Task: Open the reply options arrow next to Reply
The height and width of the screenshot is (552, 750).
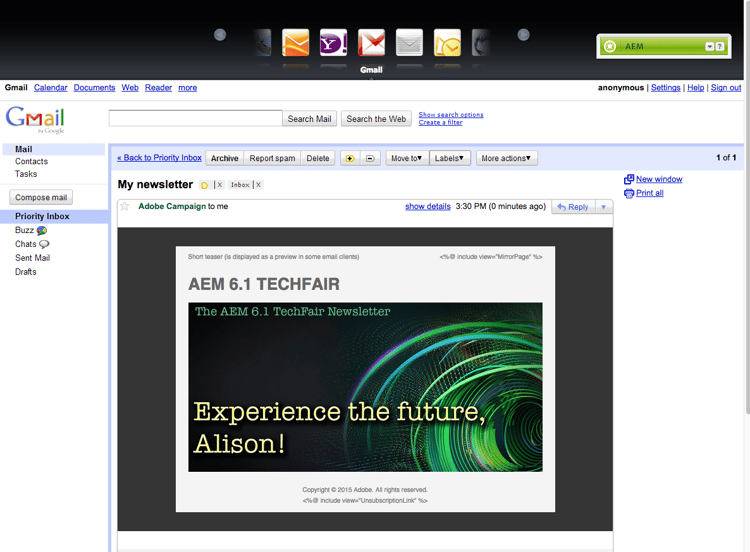Action: (x=604, y=207)
